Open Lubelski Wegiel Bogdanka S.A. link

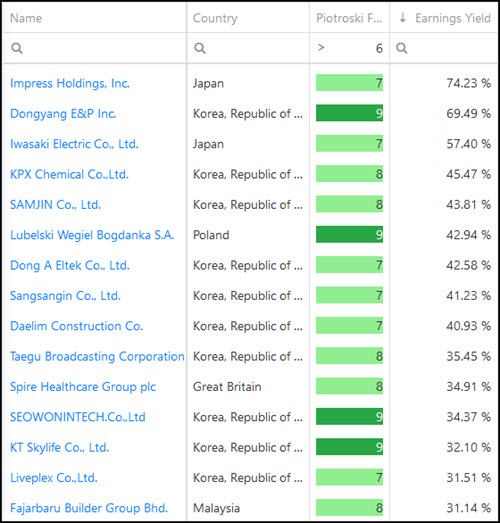tap(92, 235)
